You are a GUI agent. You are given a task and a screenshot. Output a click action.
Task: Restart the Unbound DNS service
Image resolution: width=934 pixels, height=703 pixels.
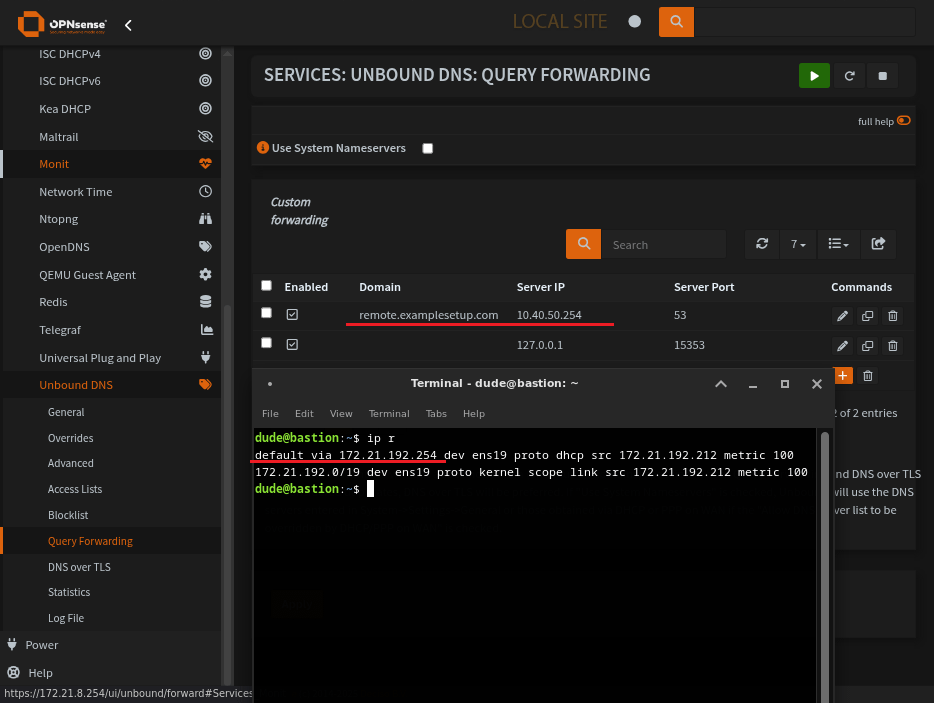[x=849, y=76]
